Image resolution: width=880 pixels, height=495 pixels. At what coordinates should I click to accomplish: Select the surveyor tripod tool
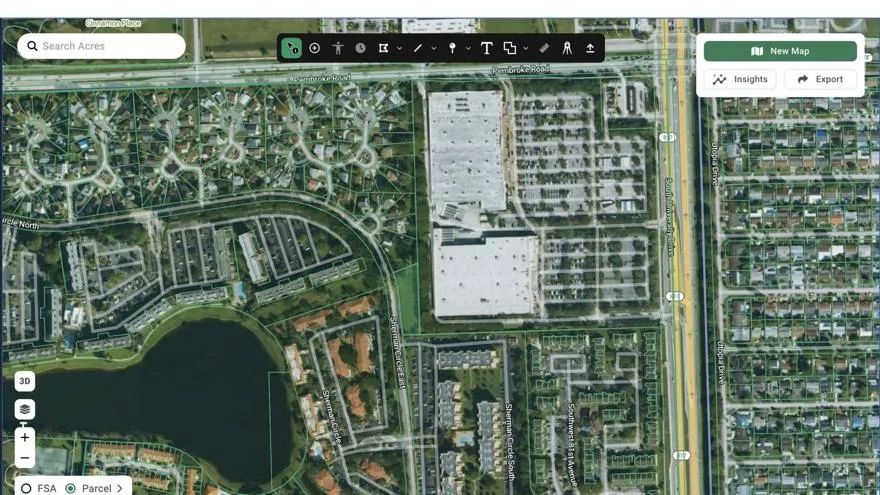pyautogui.click(x=567, y=48)
